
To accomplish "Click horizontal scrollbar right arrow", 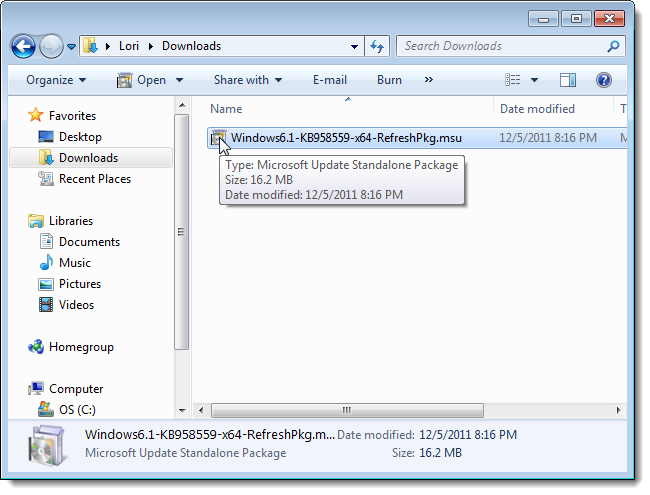I will tap(618, 411).
